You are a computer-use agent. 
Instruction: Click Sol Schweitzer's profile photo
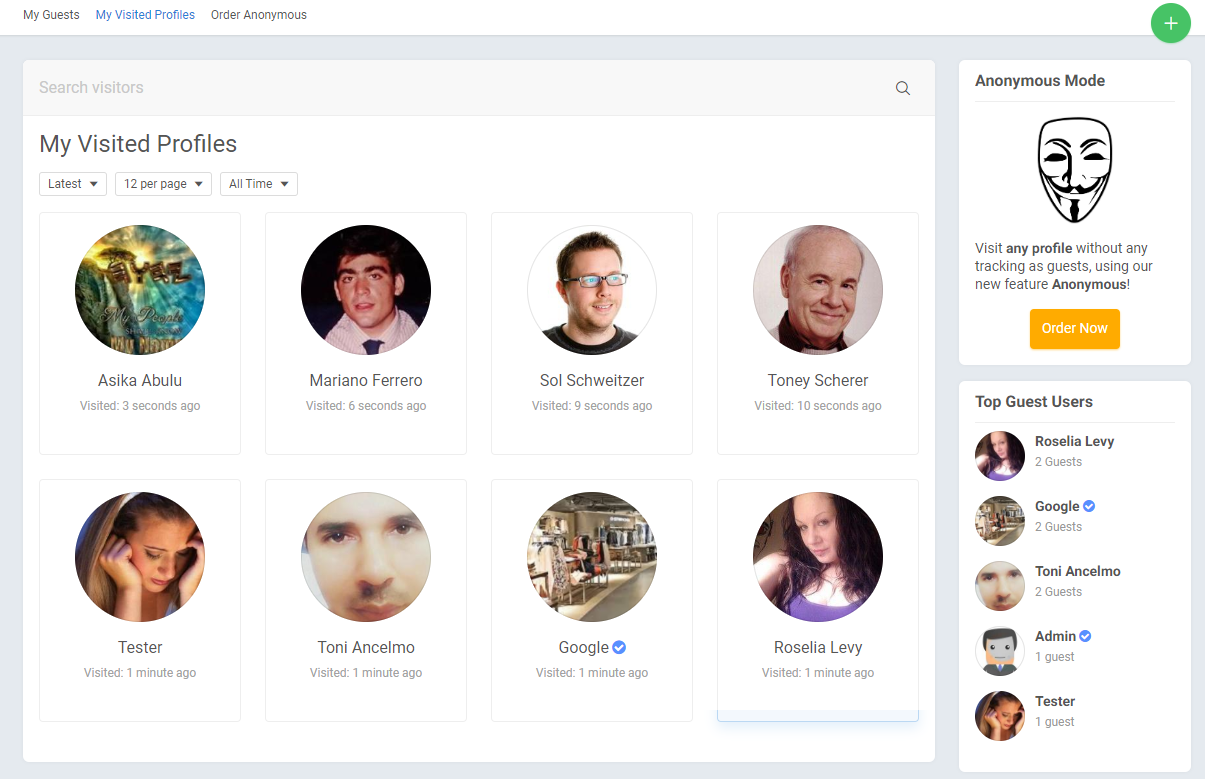(x=592, y=290)
